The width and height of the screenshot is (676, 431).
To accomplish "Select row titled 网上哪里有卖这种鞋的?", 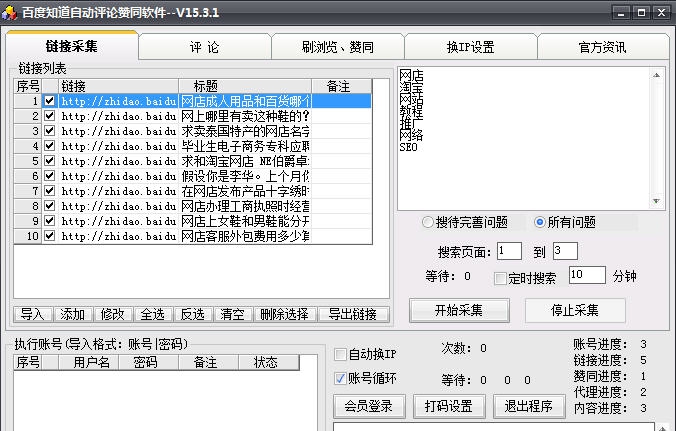I will tap(193, 116).
